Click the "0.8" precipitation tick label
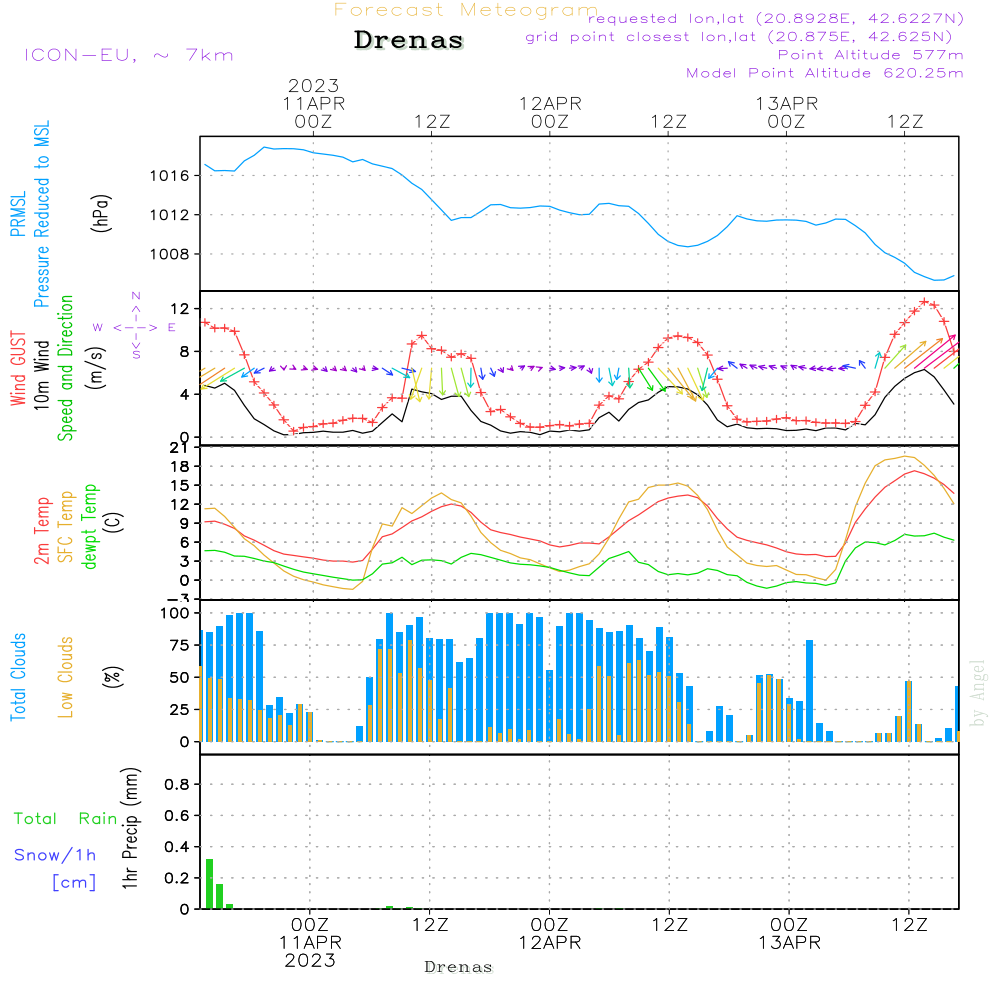The height and width of the screenshot is (1000, 1000). 177,784
